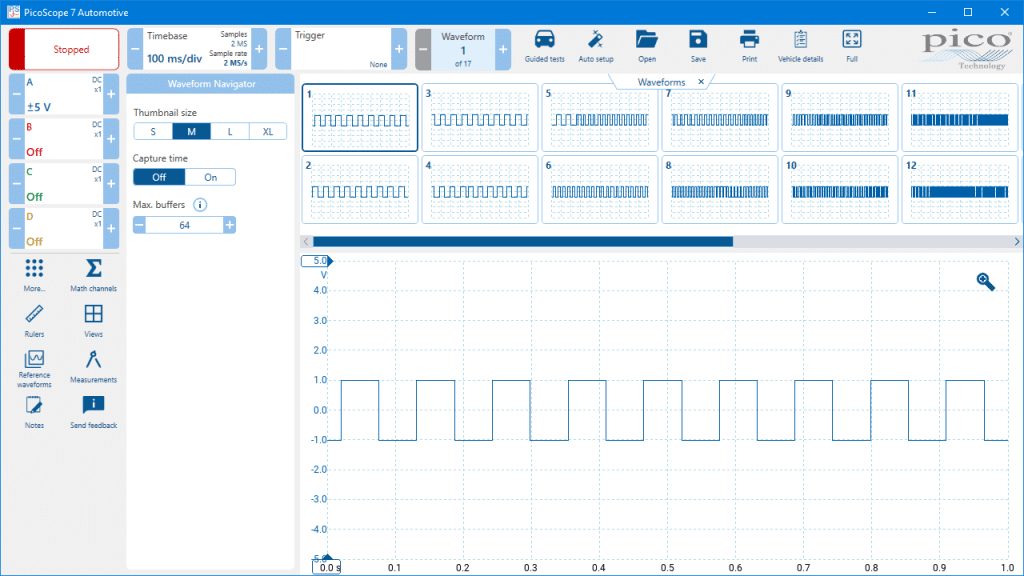Select waveform thumbnail 11
The image size is (1024, 576).
[x=959, y=118]
